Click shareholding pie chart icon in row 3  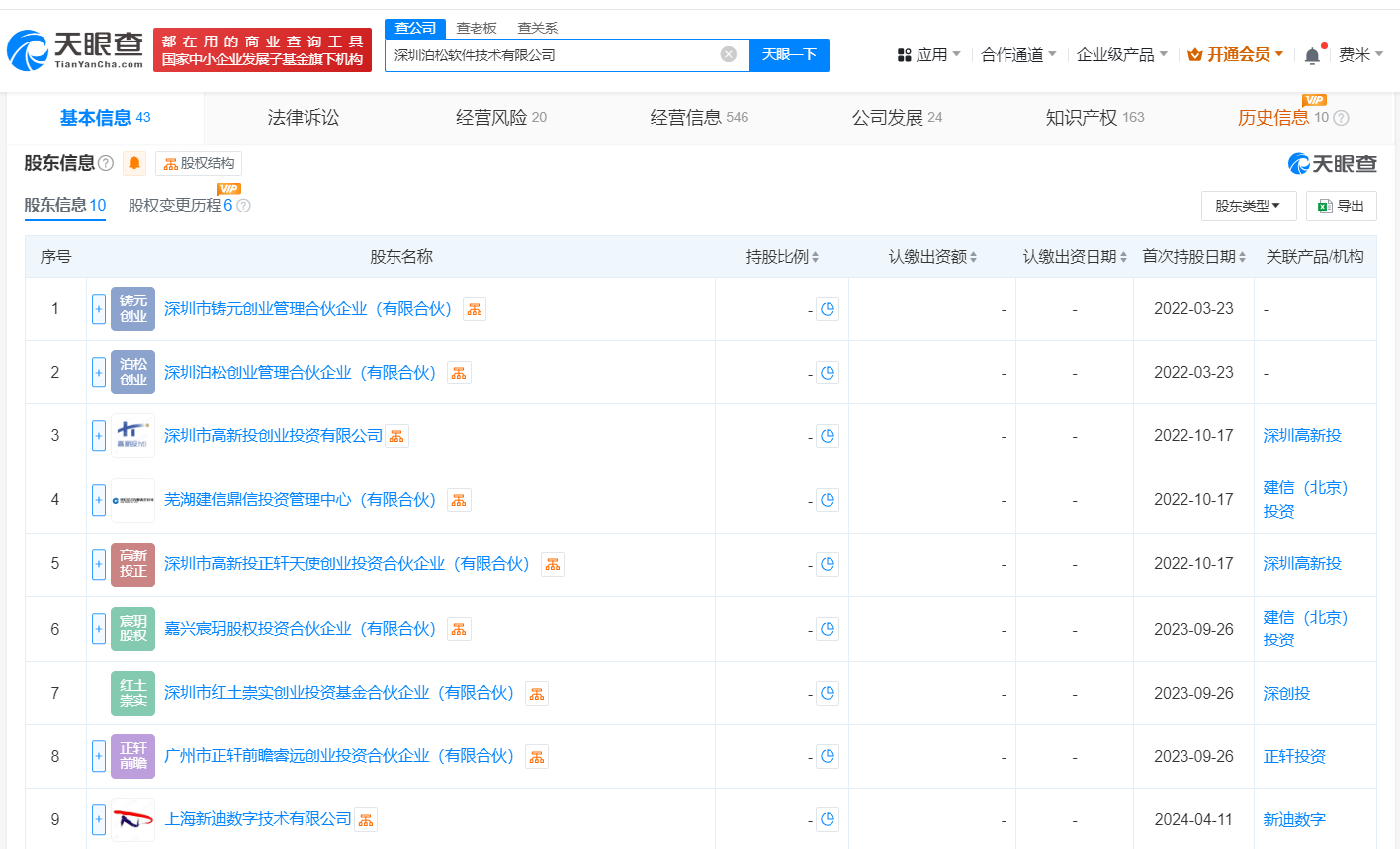click(x=828, y=436)
